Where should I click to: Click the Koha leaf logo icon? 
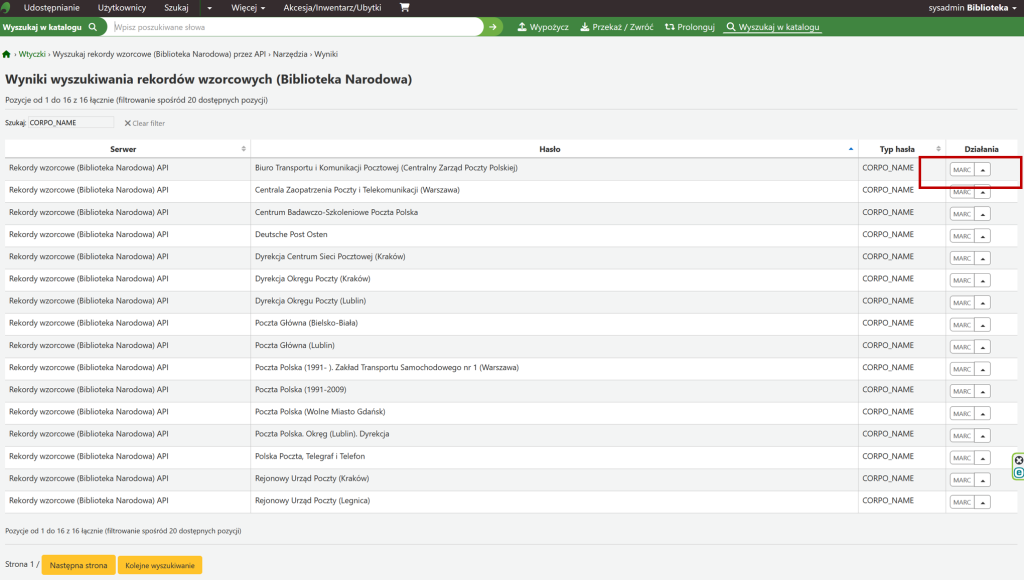pos(9,8)
